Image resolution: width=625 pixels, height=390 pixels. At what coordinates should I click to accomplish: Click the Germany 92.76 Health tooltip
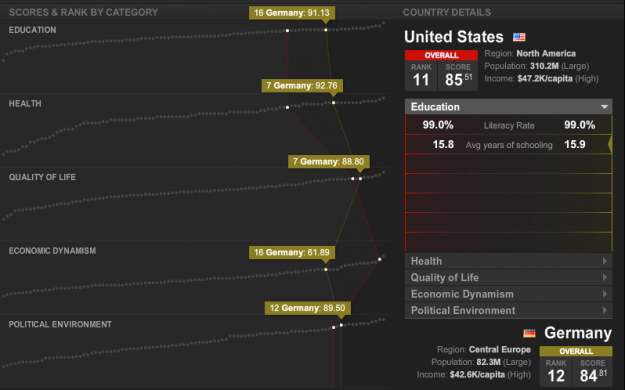point(302,86)
